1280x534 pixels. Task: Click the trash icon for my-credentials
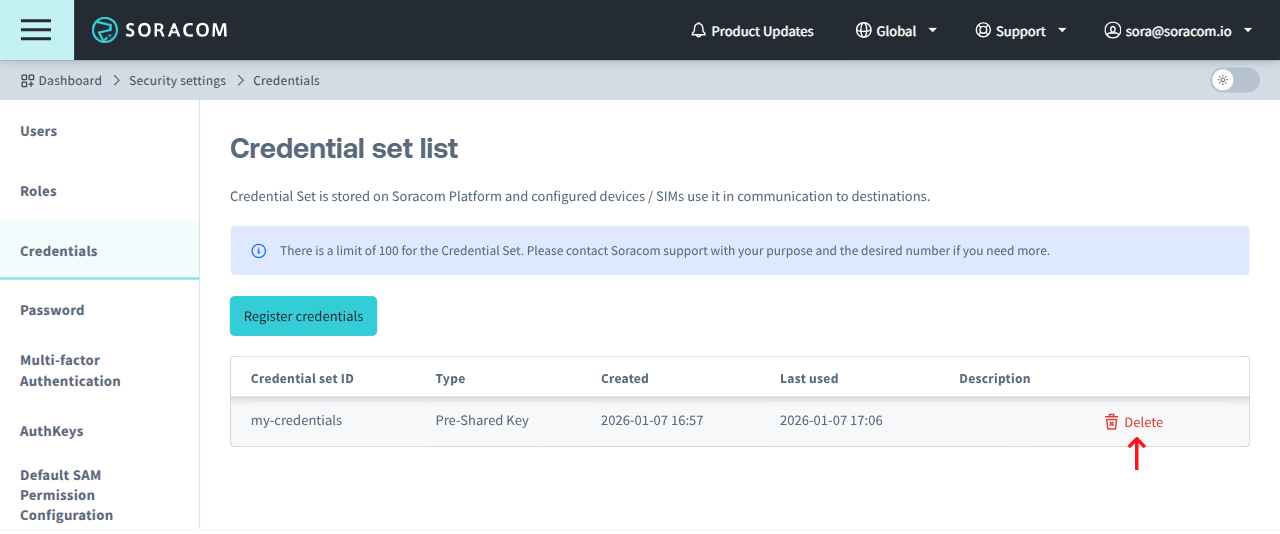click(1111, 422)
